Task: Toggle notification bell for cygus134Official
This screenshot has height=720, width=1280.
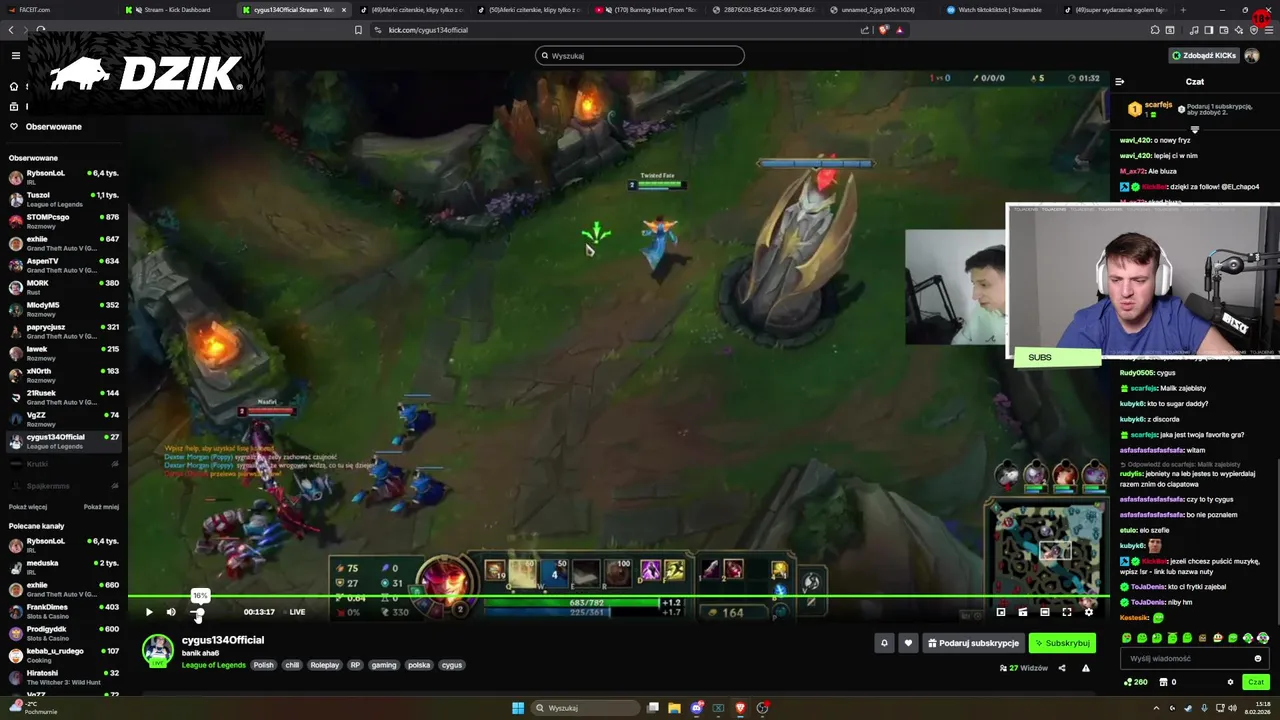Action: click(x=884, y=643)
